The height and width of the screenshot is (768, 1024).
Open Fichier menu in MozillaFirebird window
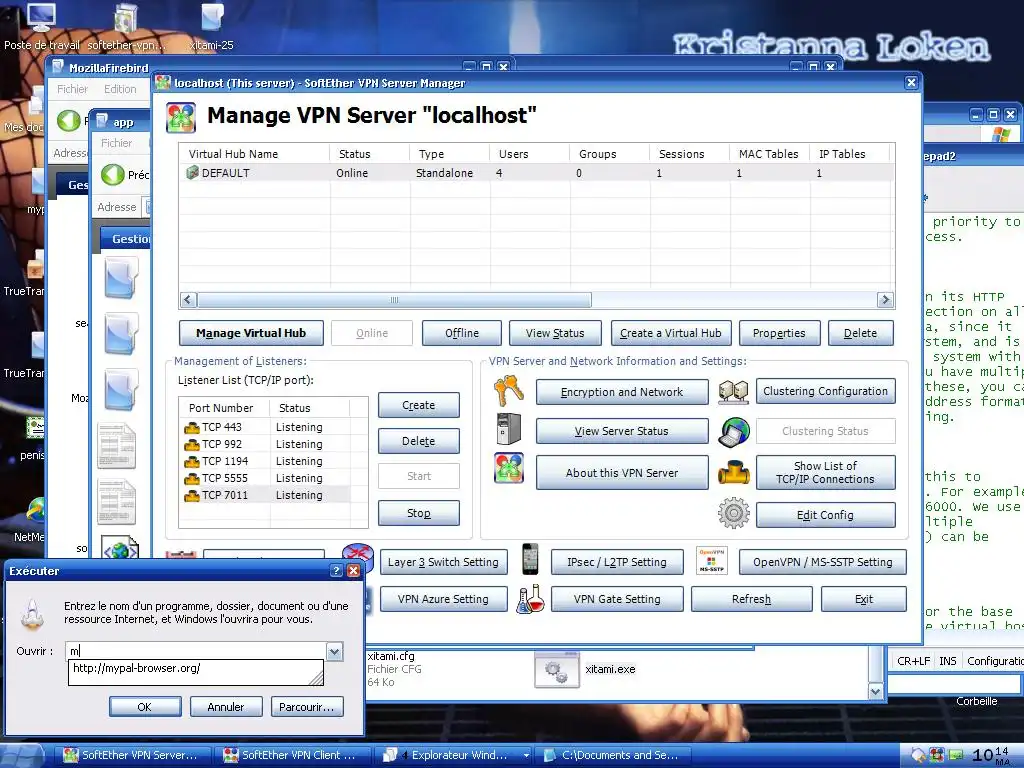(x=72, y=89)
